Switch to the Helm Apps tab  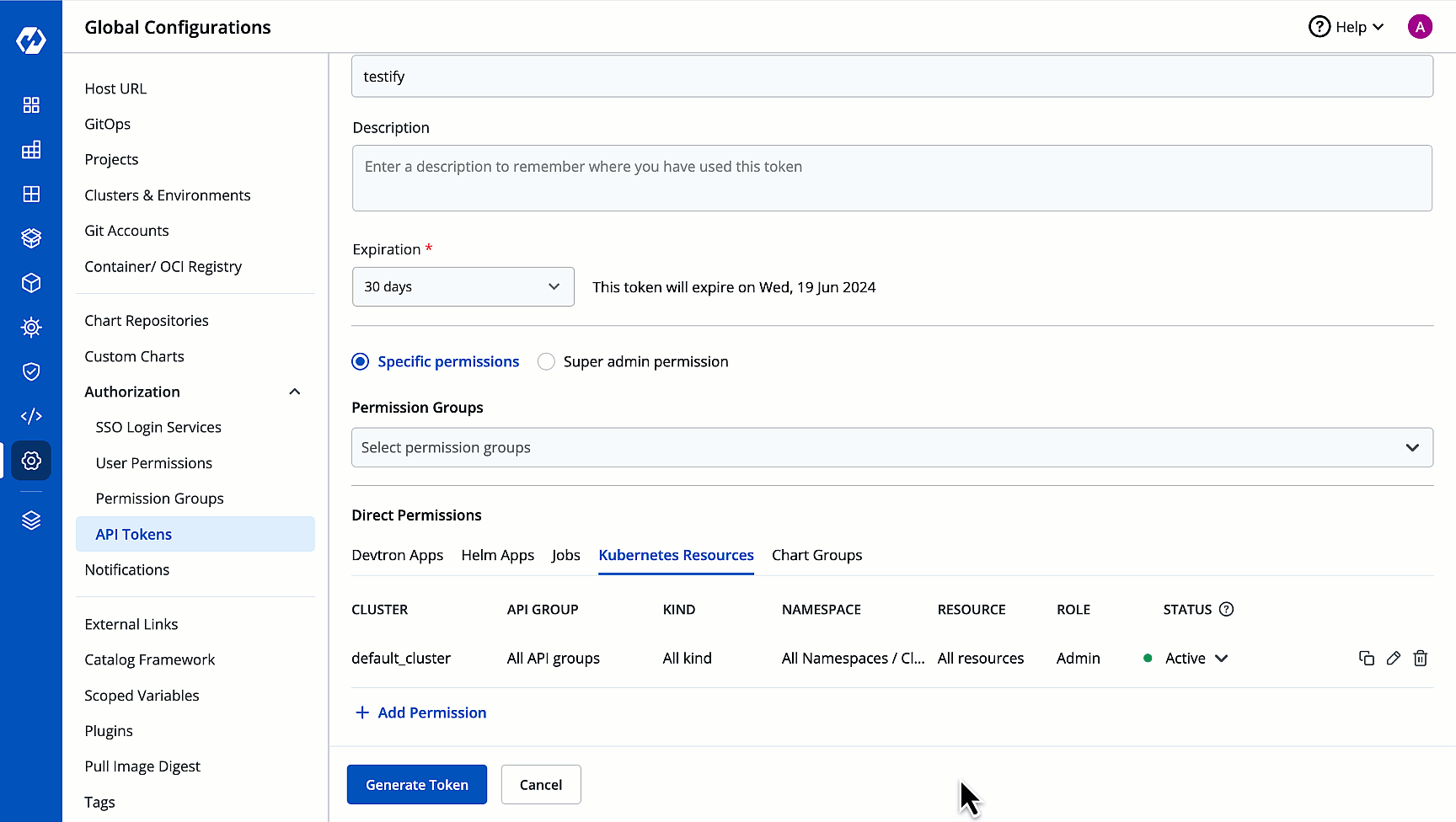click(x=497, y=556)
